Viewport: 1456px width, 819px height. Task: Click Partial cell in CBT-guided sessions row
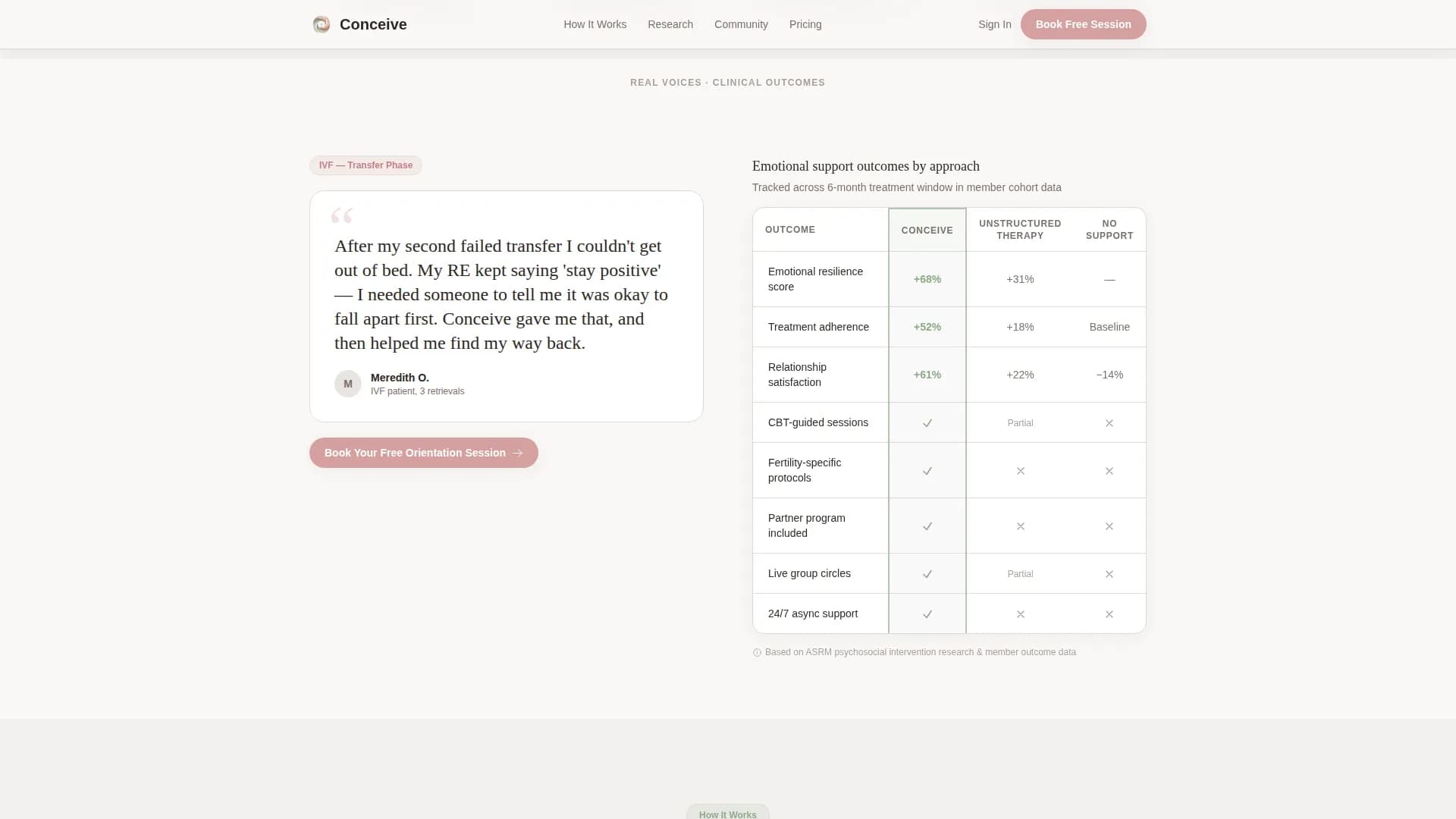[1020, 423]
